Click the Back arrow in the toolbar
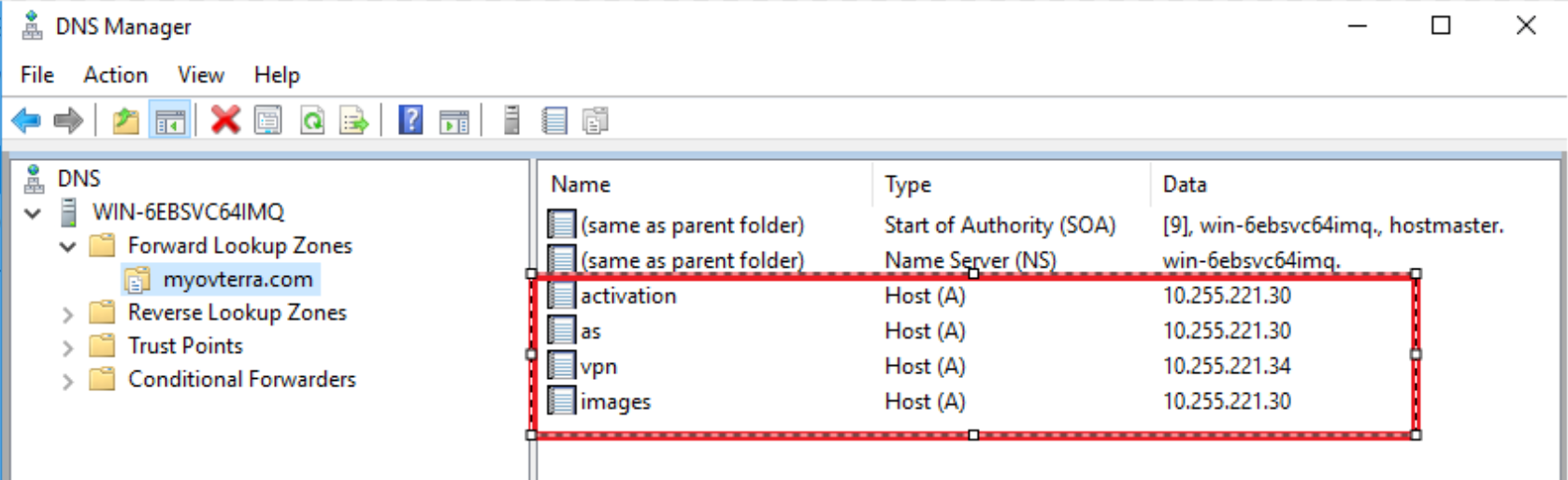Image resolution: width=1568 pixels, height=480 pixels. [x=26, y=121]
